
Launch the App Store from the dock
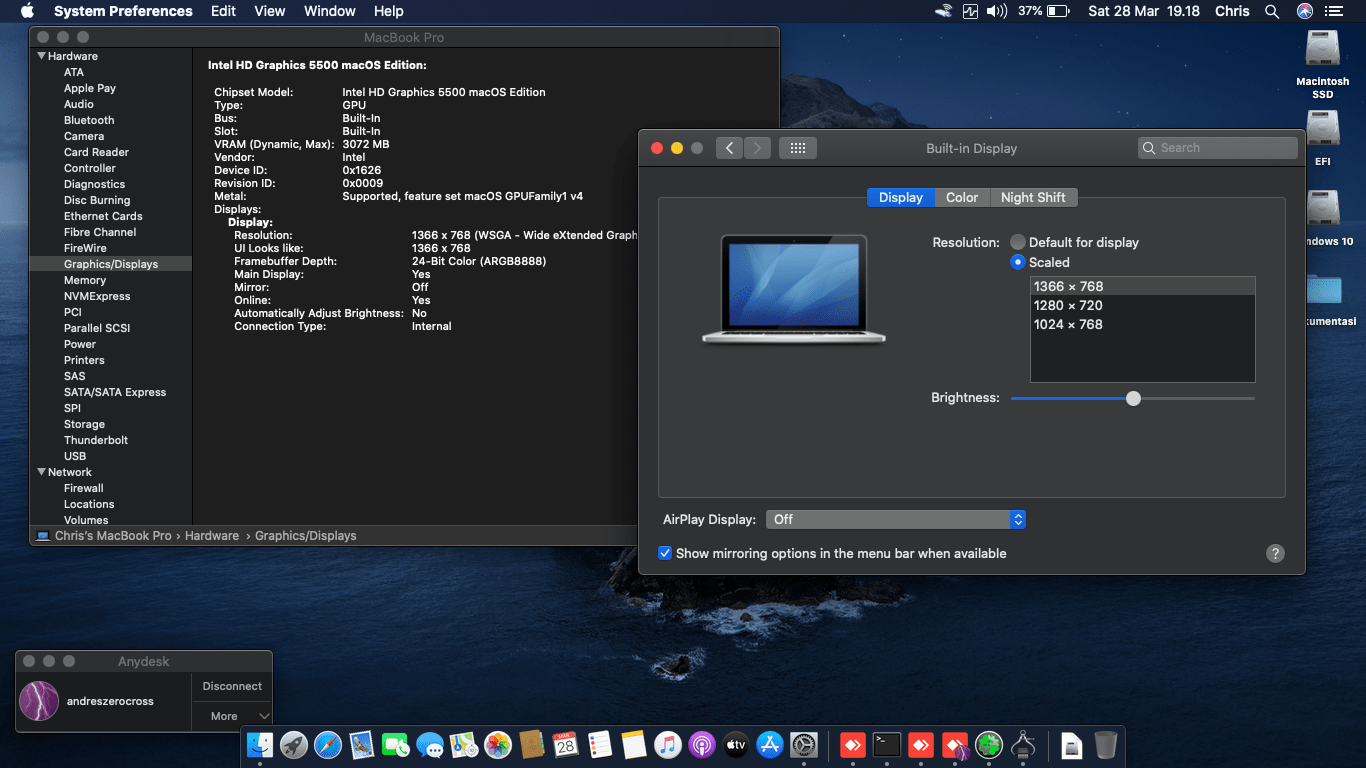coord(769,745)
